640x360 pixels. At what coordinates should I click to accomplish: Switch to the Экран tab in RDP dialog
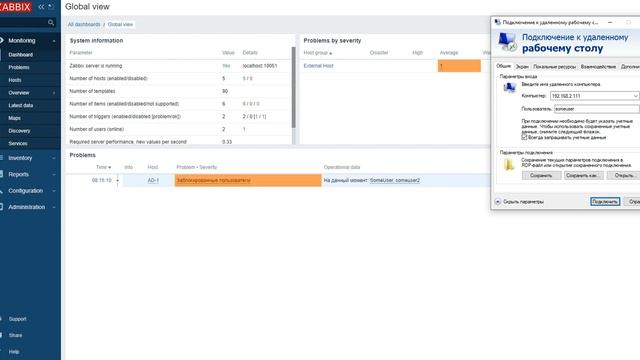[x=522, y=67]
